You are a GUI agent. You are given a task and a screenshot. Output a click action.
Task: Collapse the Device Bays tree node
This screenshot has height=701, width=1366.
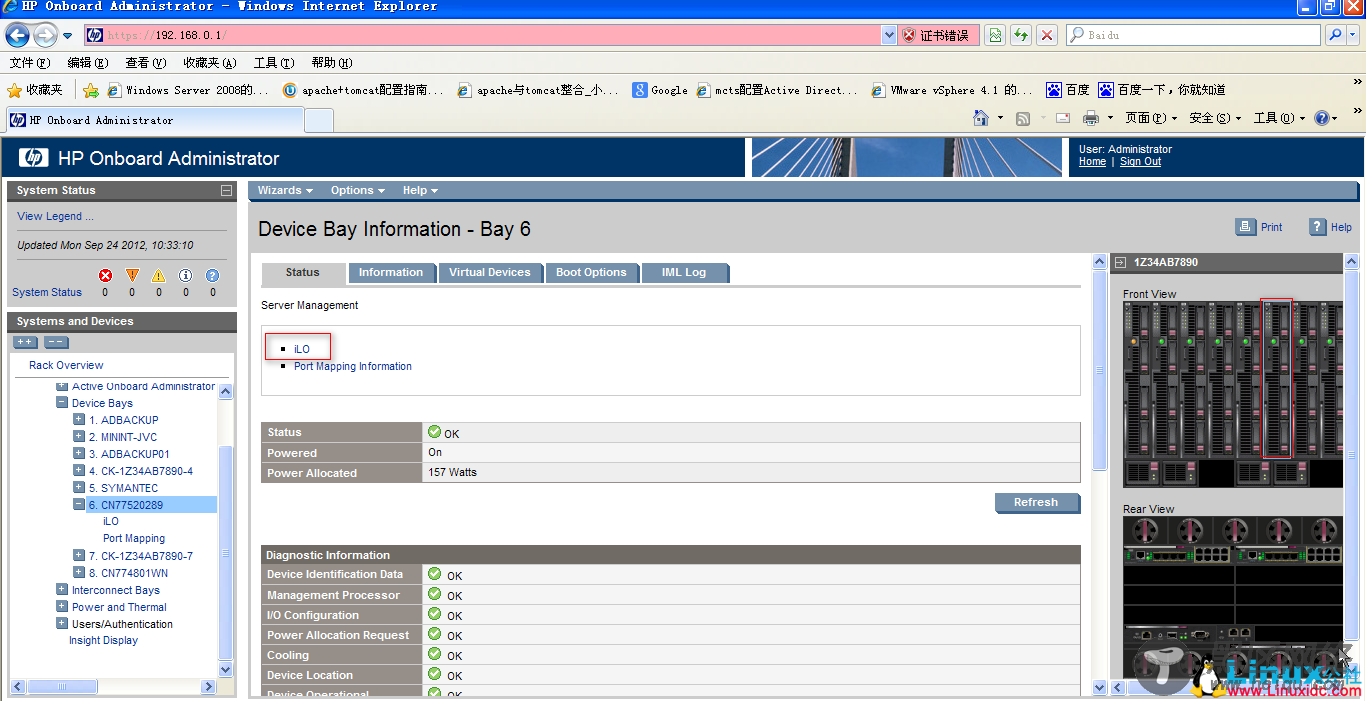pos(62,403)
